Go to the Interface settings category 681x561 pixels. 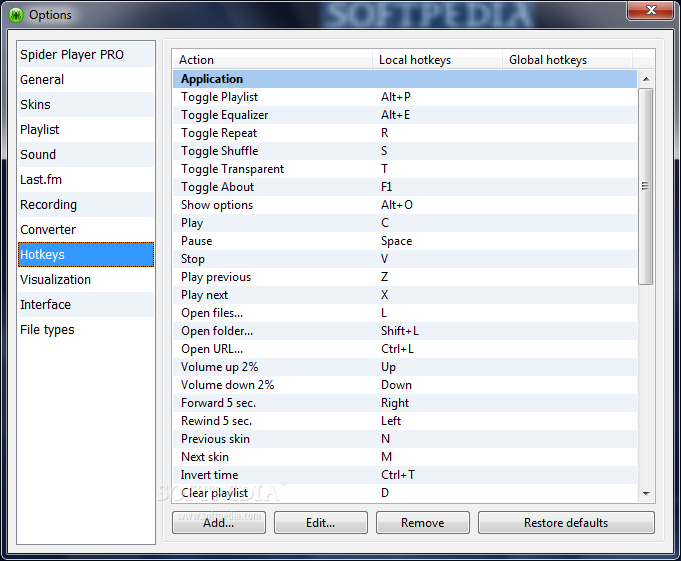point(86,304)
